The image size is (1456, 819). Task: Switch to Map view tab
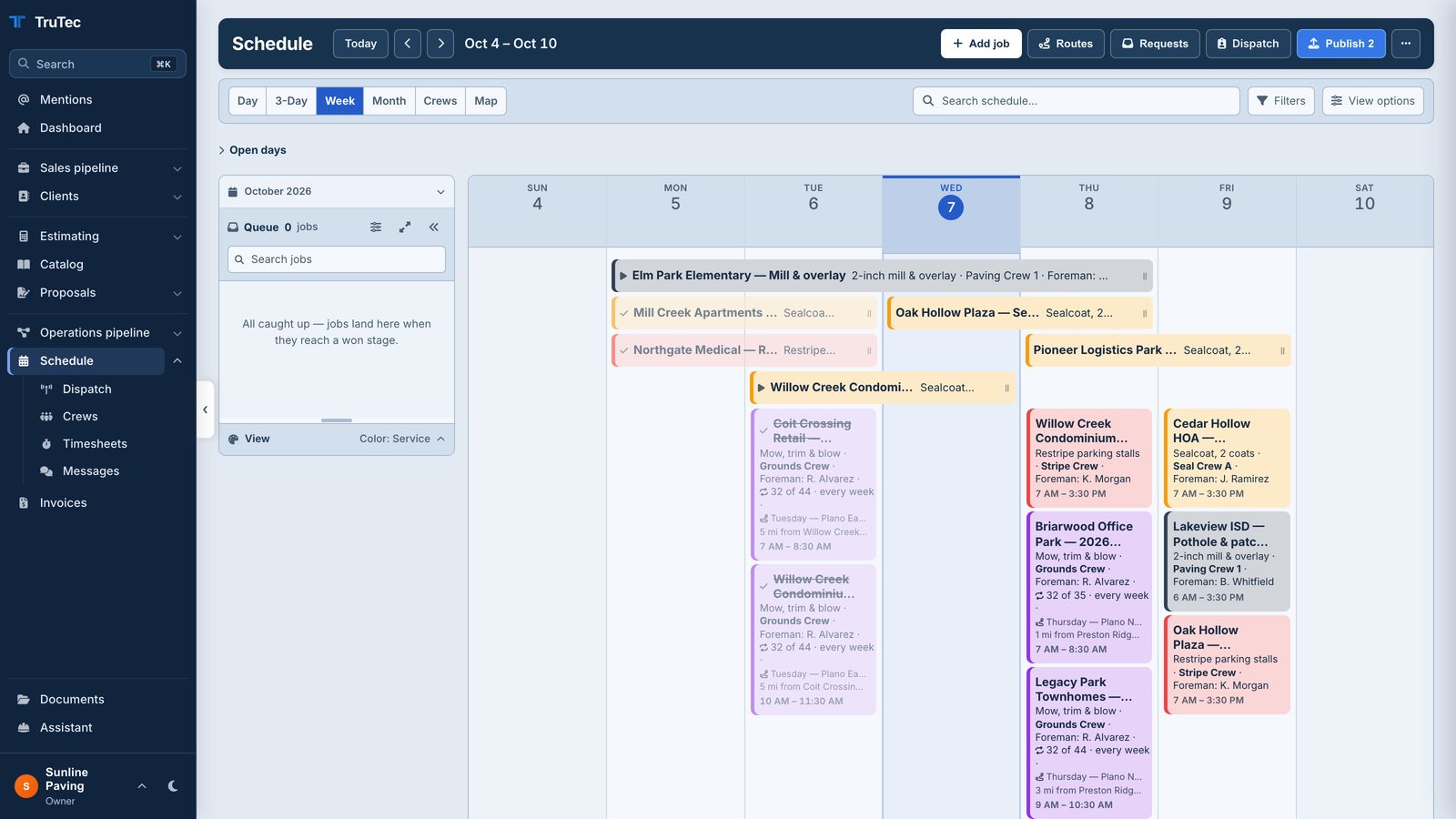tap(486, 101)
